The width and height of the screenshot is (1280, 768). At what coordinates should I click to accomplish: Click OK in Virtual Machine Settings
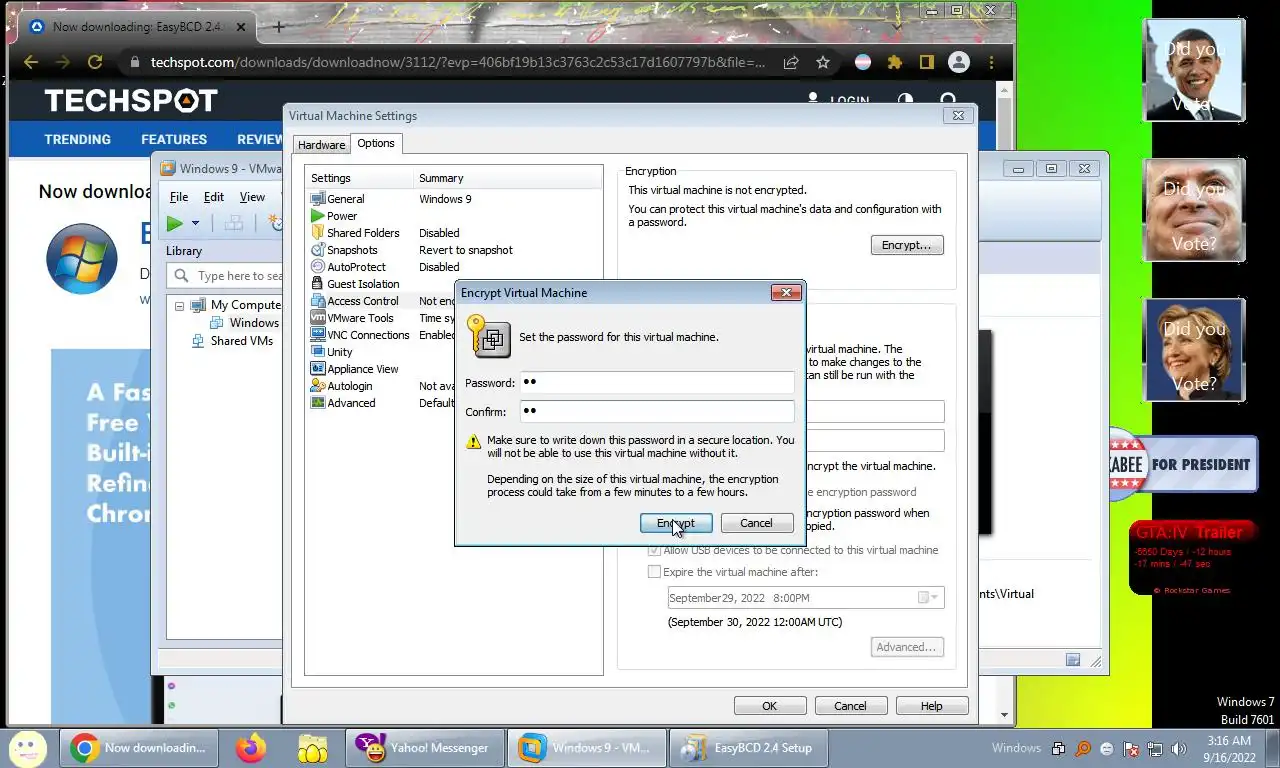(769, 706)
